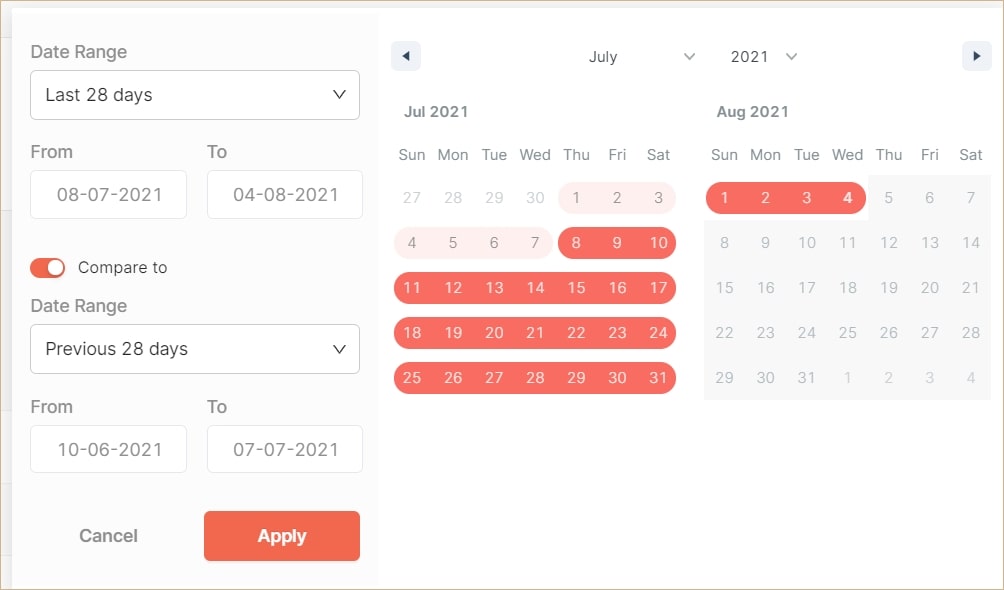Click the Apply button
Image resolution: width=1004 pixels, height=590 pixels.
point(282,536)
